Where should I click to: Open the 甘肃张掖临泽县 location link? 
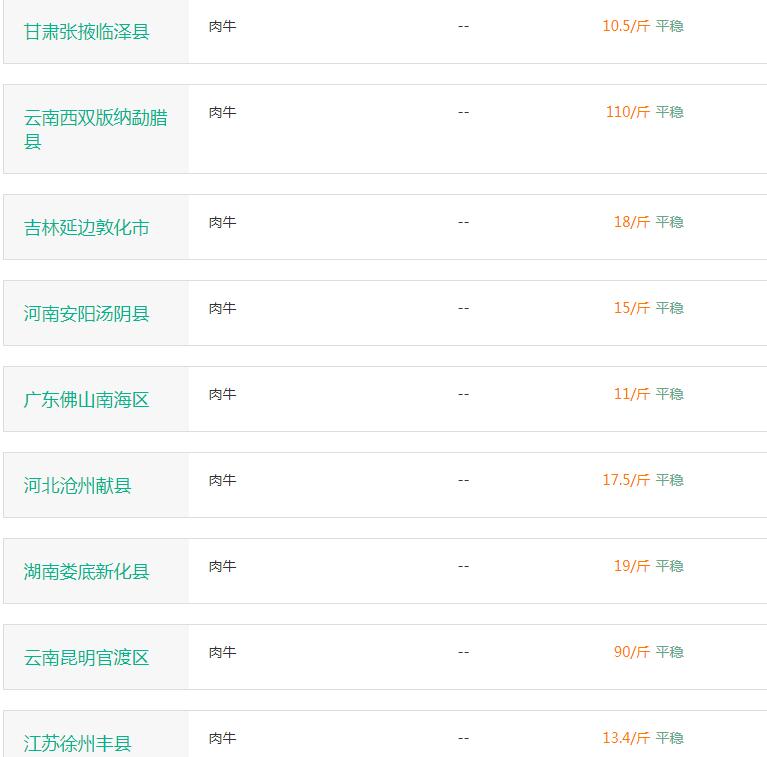(87, 32)
